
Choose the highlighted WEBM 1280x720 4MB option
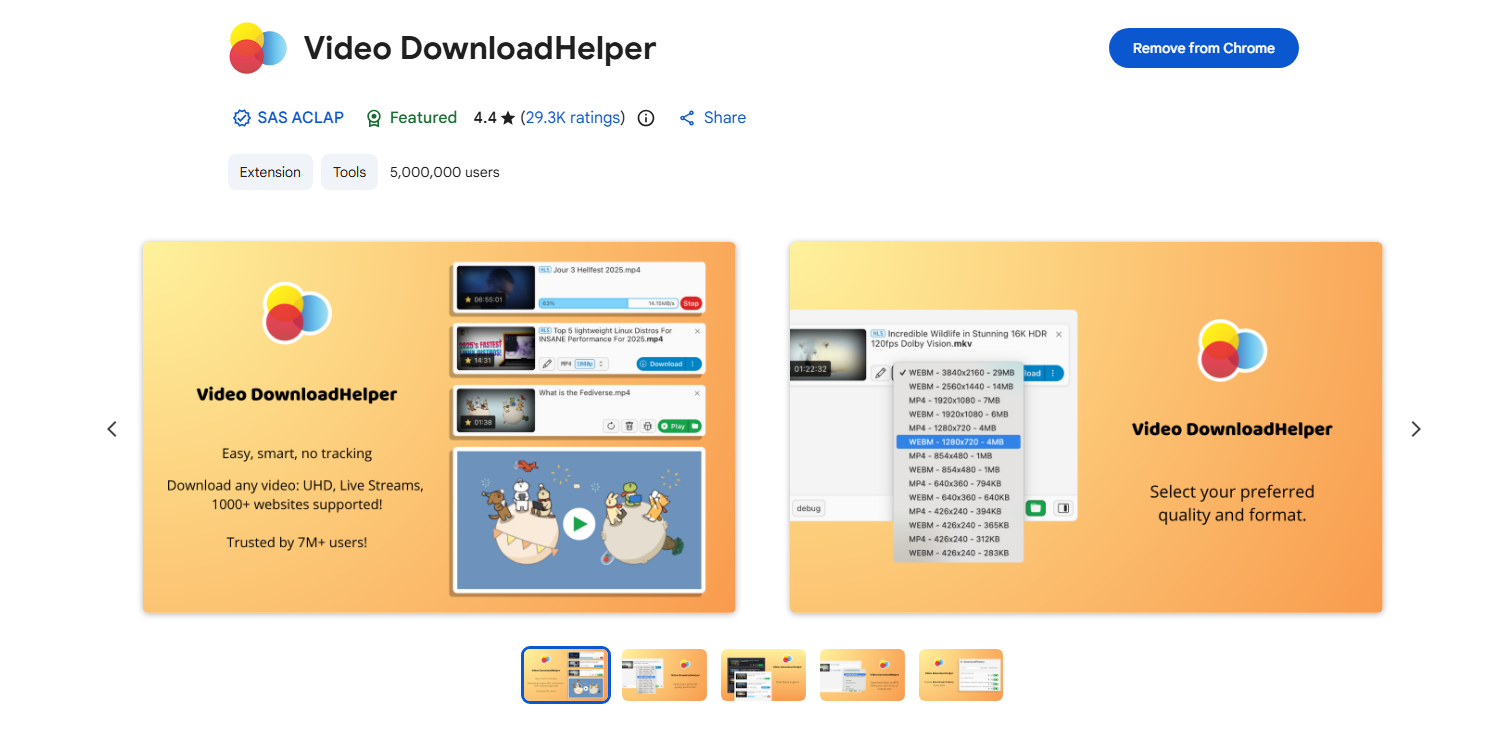point(957,441)
